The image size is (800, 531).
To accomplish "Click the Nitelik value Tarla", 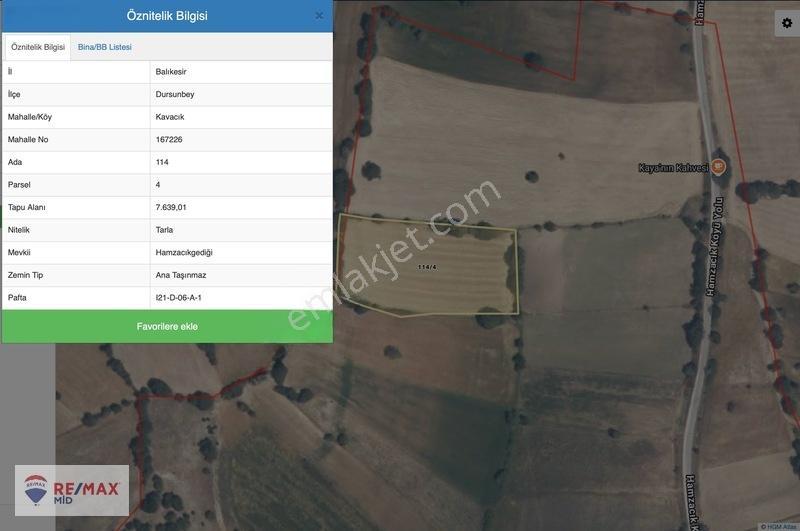I will 164,230.
